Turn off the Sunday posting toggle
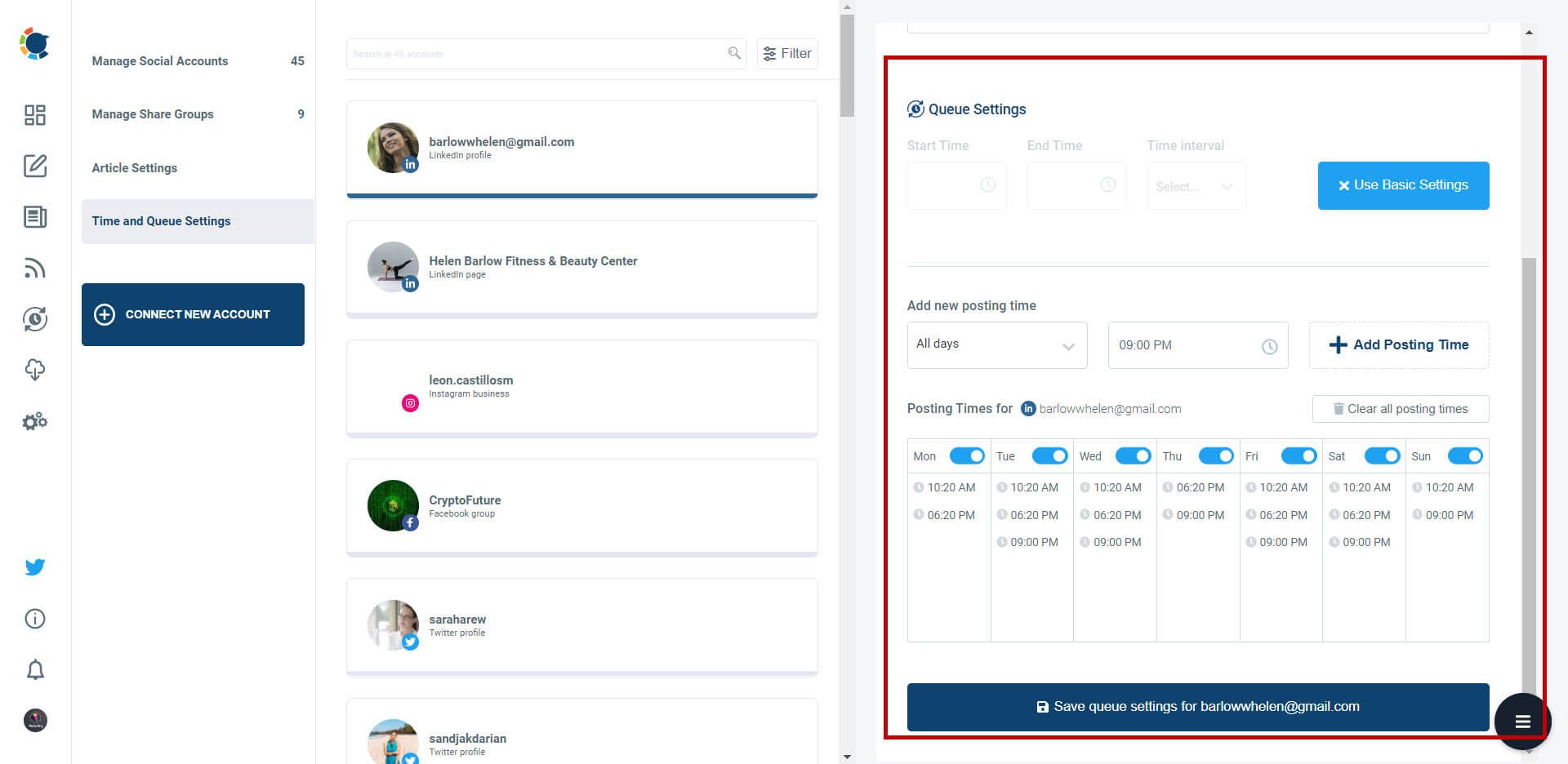This screenshot has height=764, width=1568. [x=1465, y=455]
